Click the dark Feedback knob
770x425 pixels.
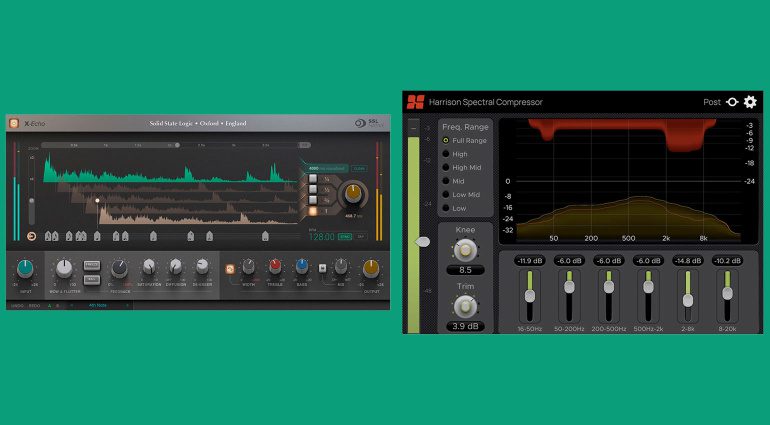click(119, 269)
